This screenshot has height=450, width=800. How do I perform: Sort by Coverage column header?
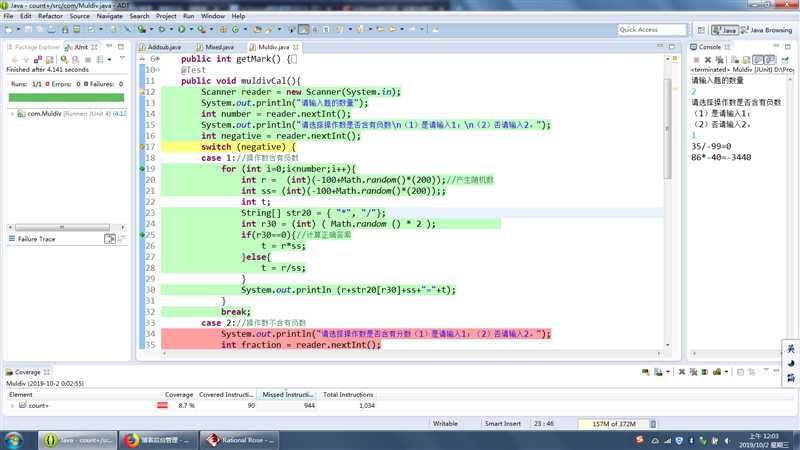click(x=179, y=394)
